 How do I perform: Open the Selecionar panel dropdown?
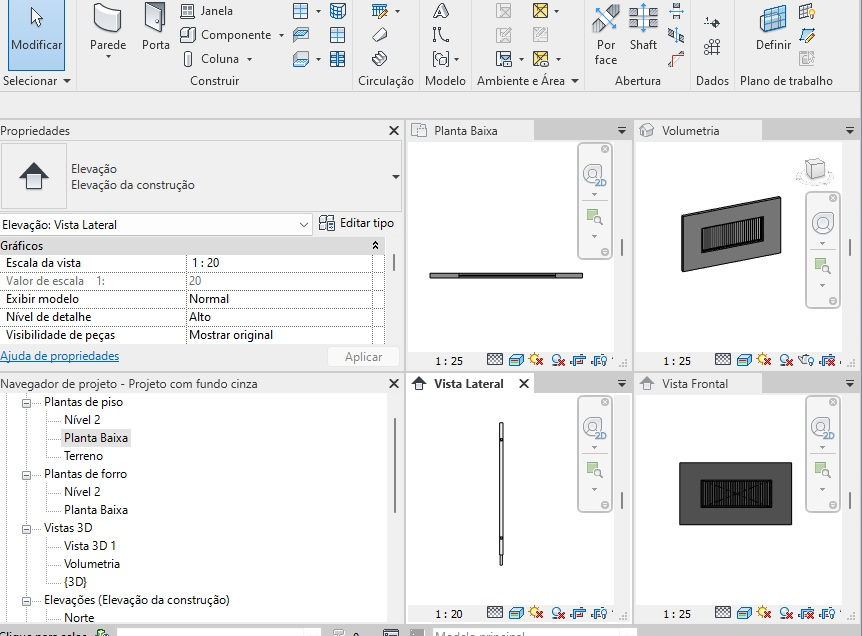point(67,81)
